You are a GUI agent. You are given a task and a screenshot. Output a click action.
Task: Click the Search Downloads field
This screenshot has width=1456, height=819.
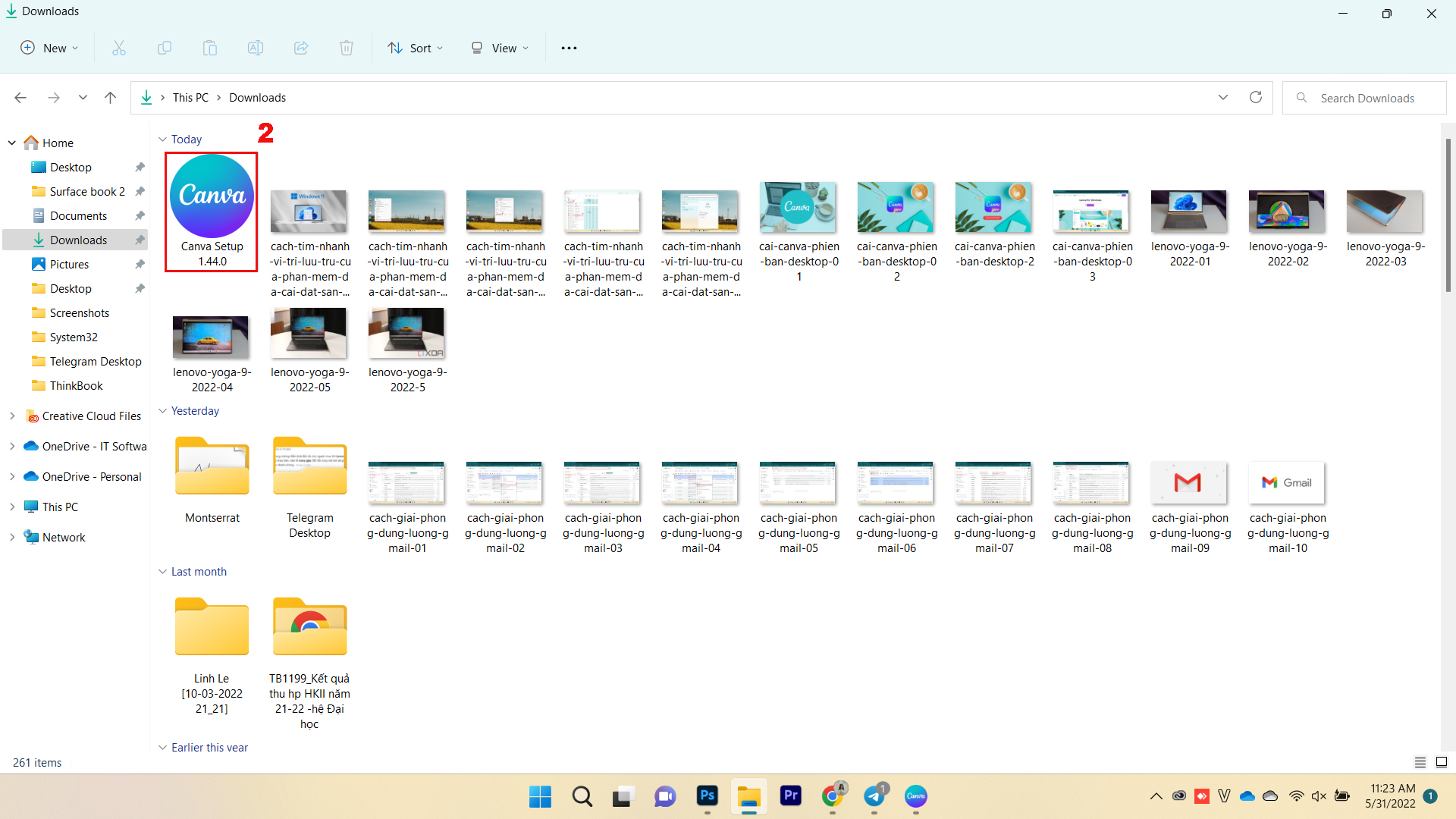1364,98
